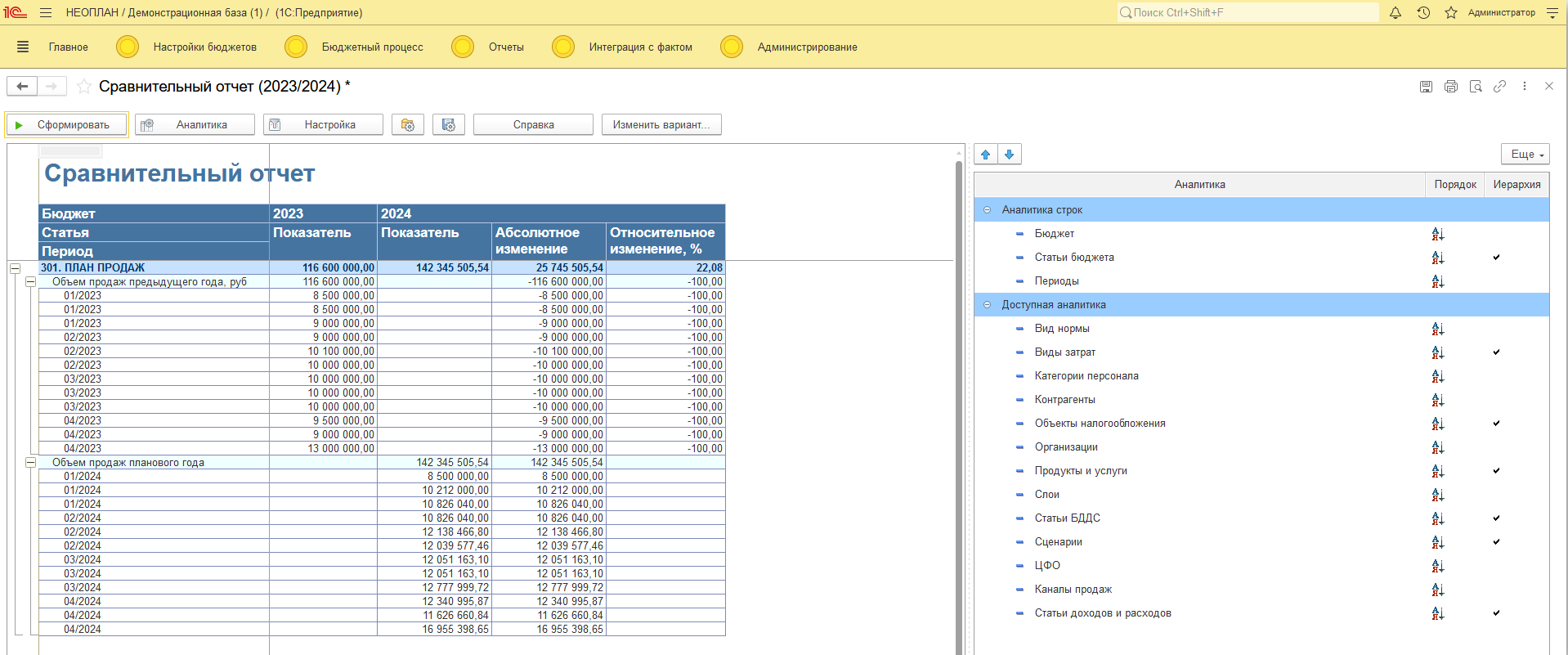Click the Справка button
The width and height of the screenshot is (1568, 655).
[533, 124]
